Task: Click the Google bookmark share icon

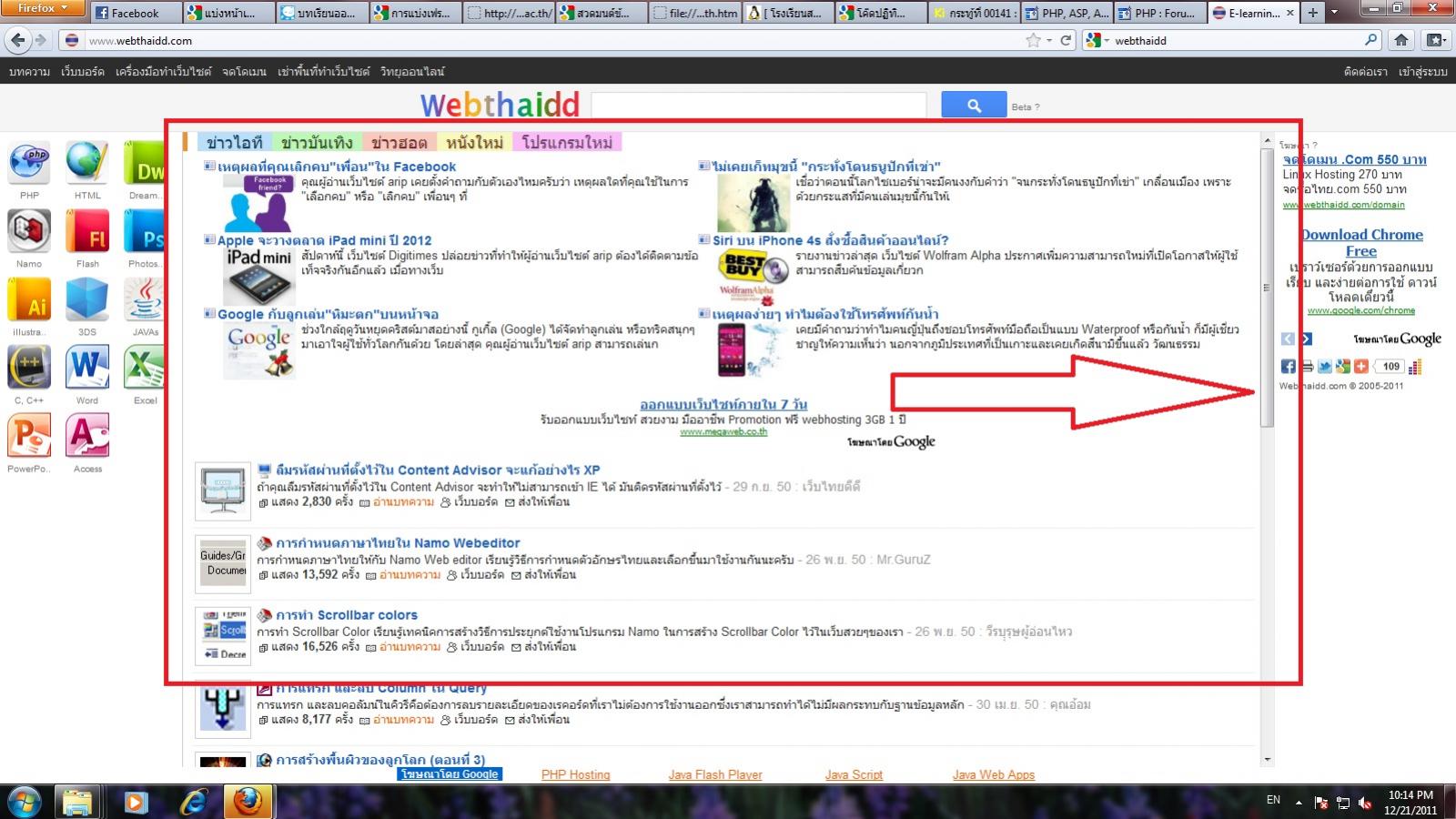Action: pyautogui.click(x=1342, y=366)
